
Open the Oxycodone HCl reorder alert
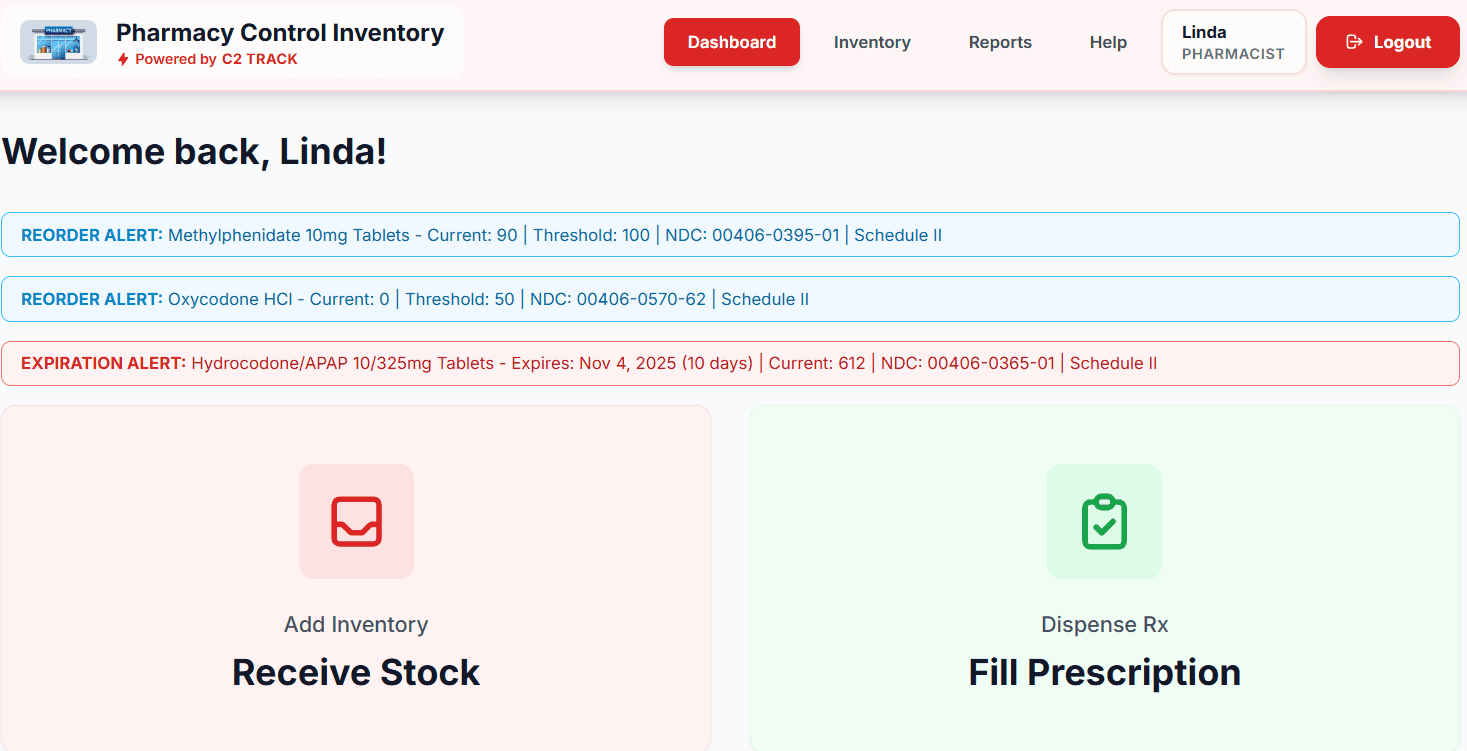click(x=730, y=299)
